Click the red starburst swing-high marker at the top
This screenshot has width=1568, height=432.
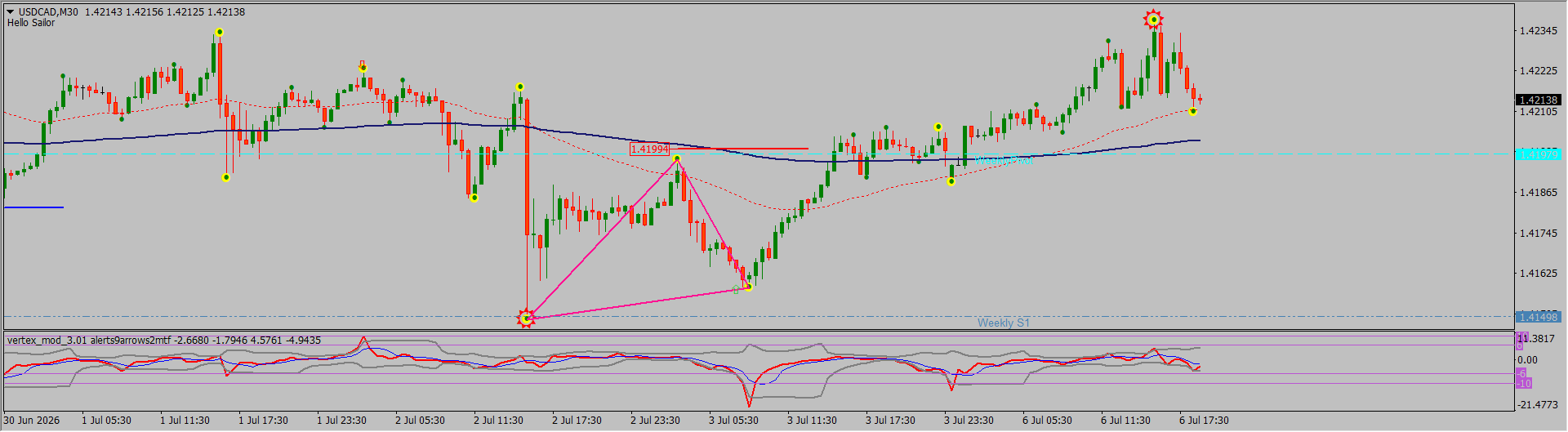pyautogui.click(x=1153, y=20)
